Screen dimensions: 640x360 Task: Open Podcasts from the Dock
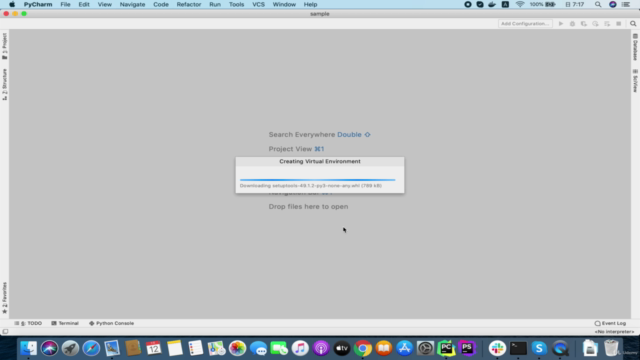(321, 348)
